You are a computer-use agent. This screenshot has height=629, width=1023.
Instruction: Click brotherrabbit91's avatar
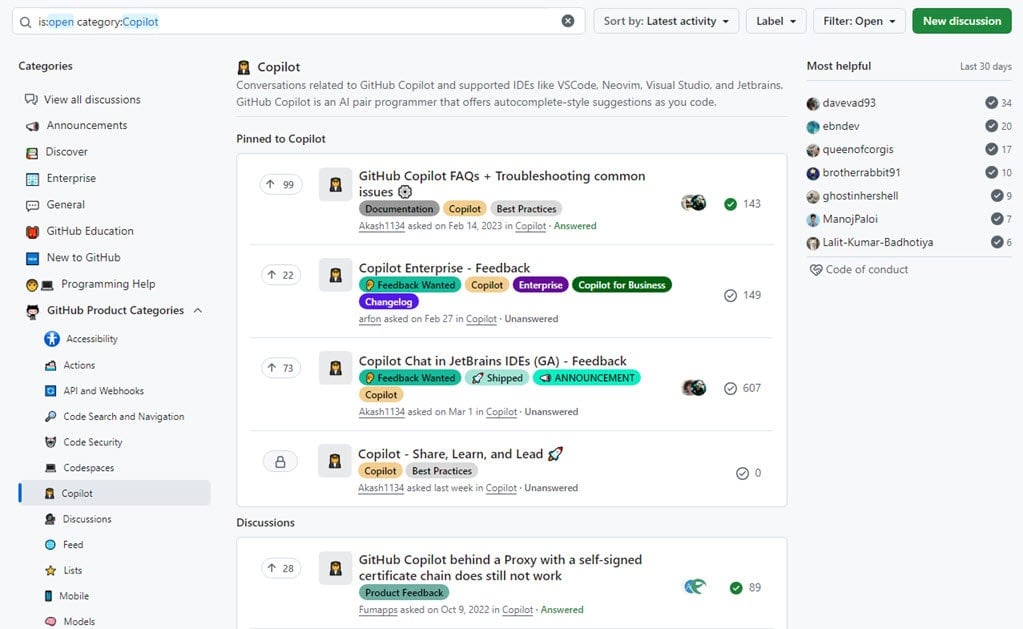tap(813, 173)
